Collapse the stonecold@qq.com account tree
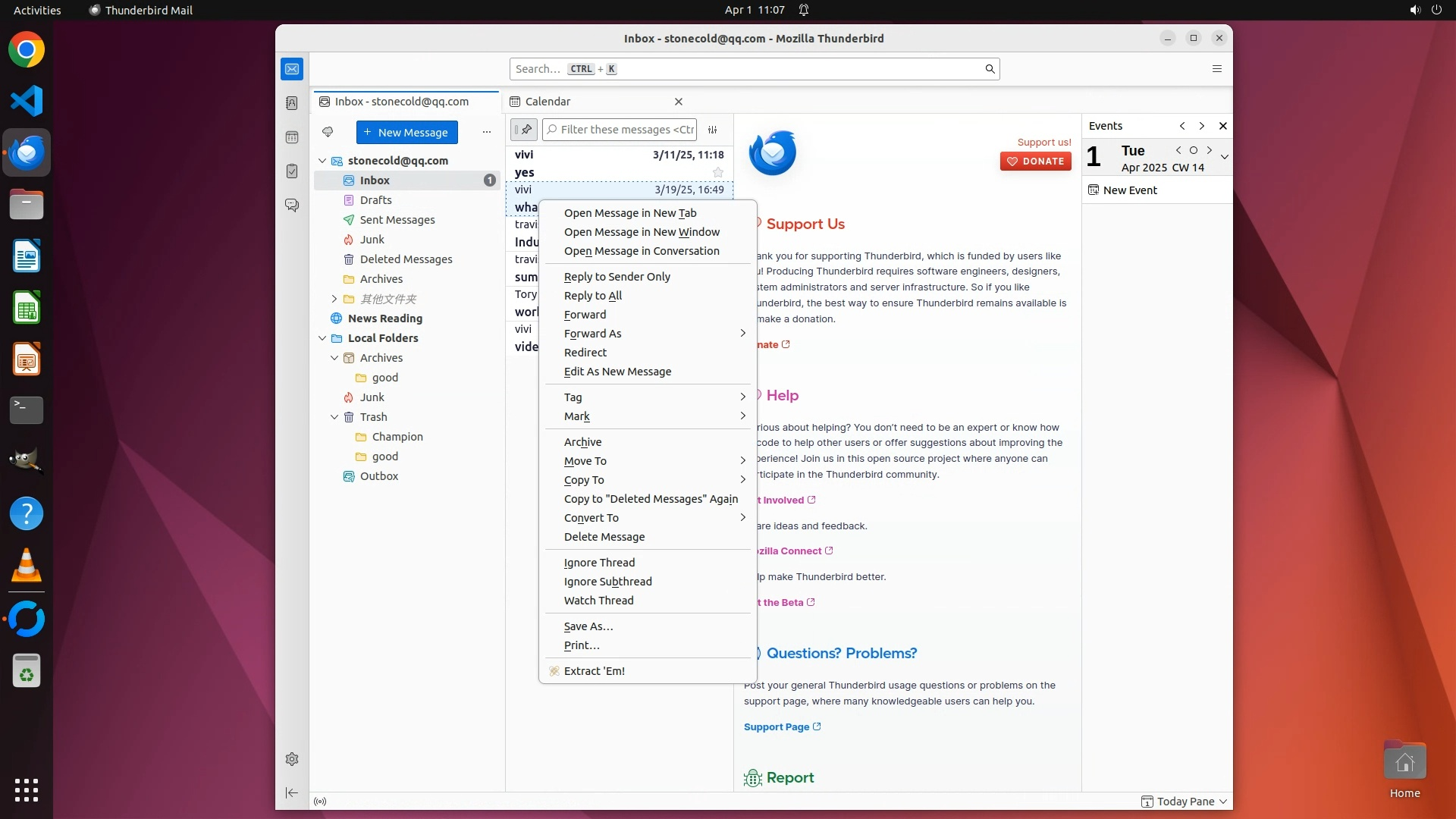The image size is (1456, 819). point(322,161)
